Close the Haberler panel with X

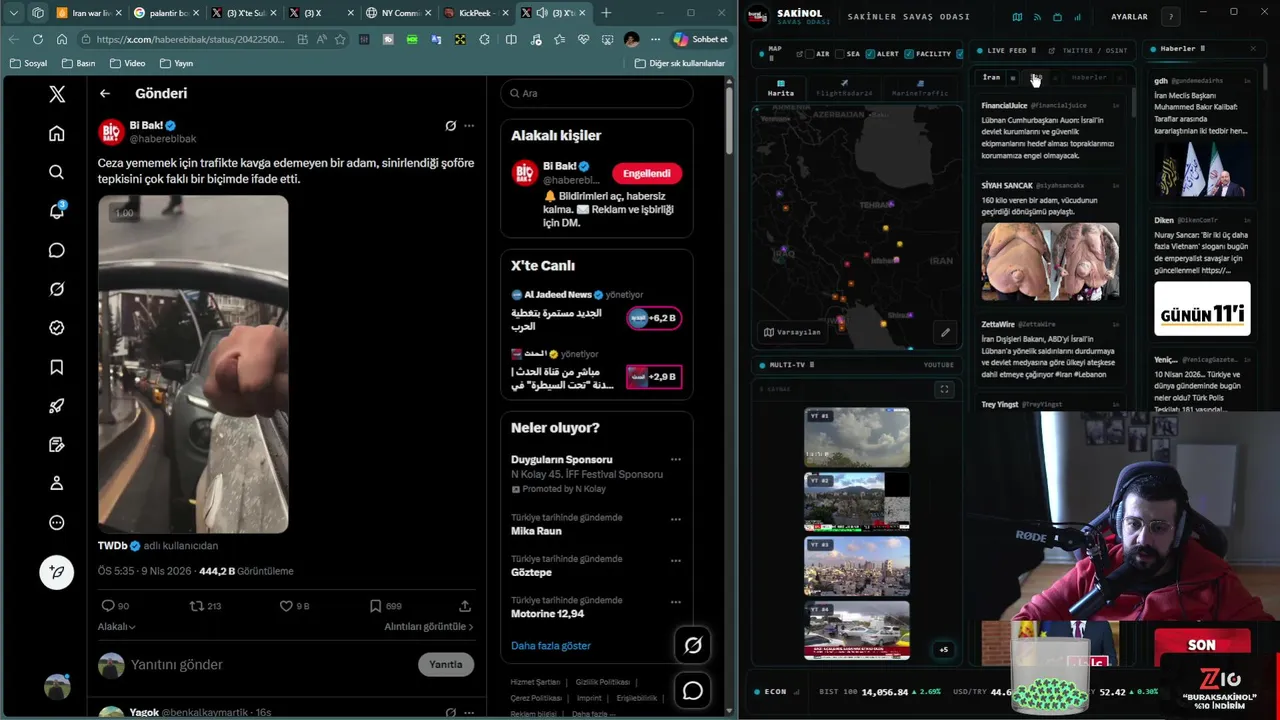point(1253,48)
